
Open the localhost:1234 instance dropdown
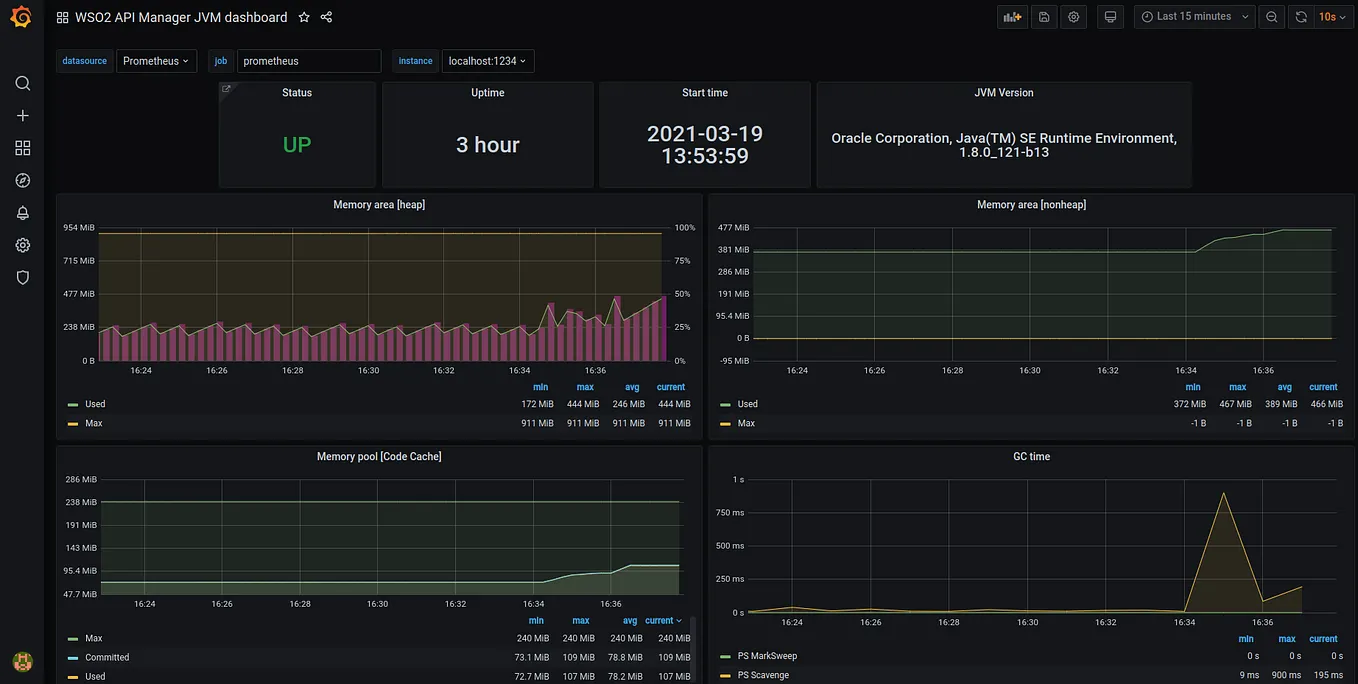[488, 61]
